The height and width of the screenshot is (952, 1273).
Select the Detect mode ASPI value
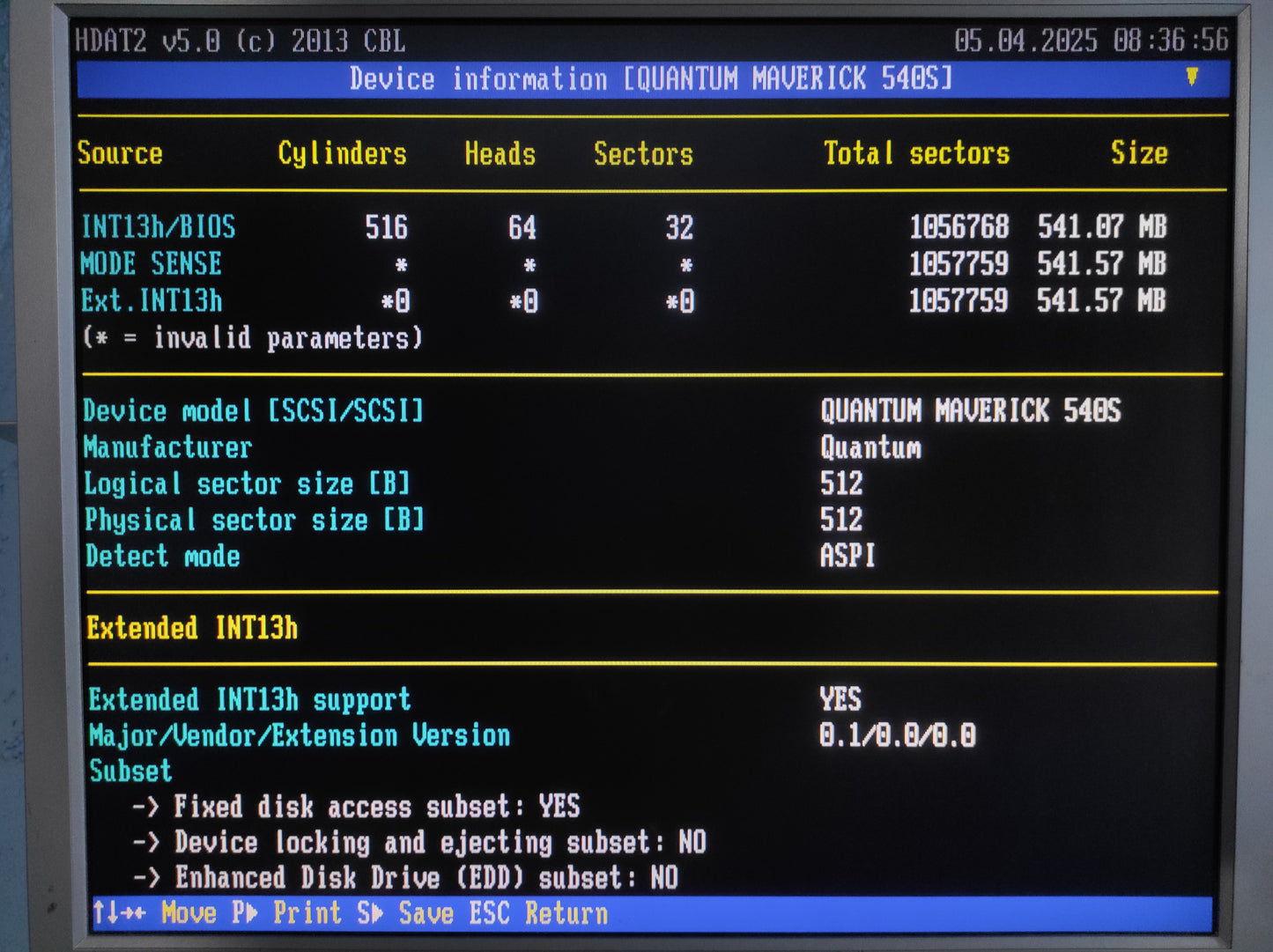(x=847, y=557)
